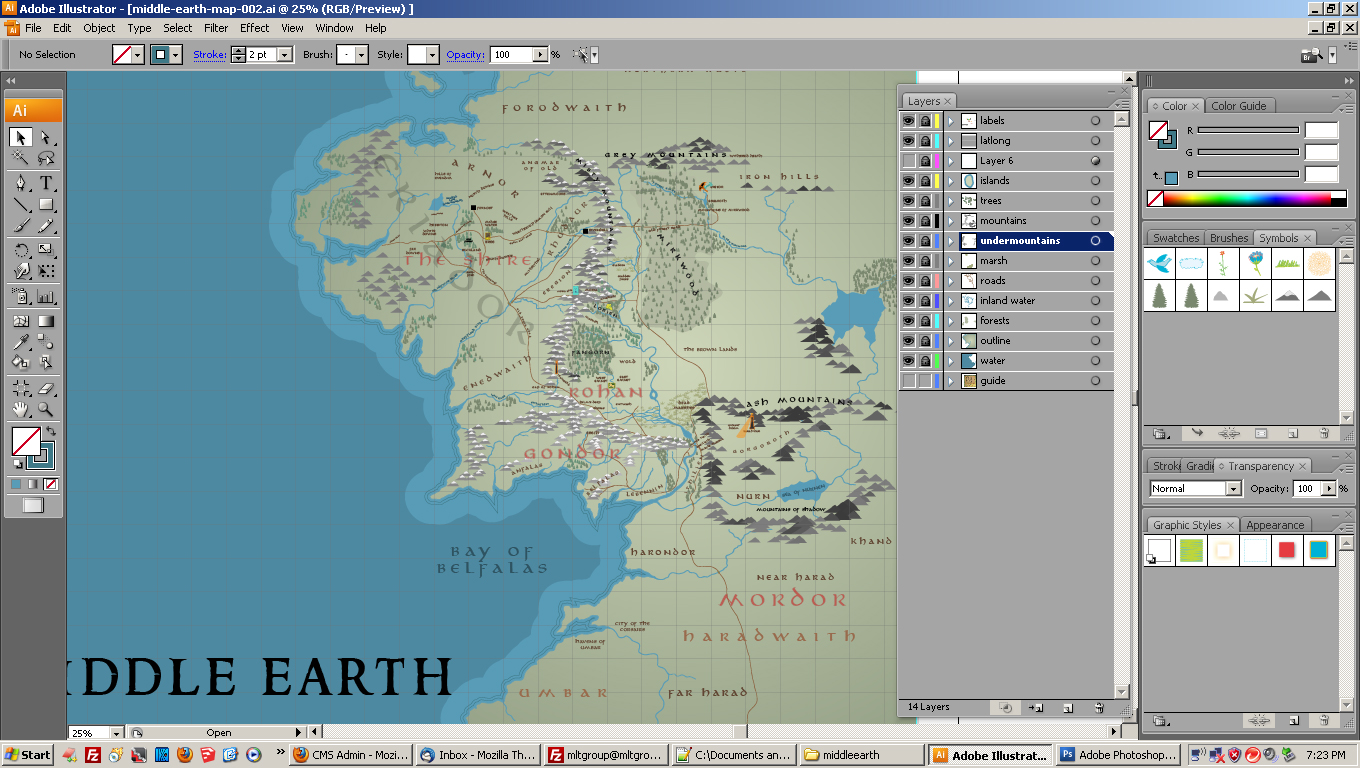The width and height of the screenshot is (1360, 768).
Task: Select the Hand tool
Action: pyautogui.click(x=21, y=409)
